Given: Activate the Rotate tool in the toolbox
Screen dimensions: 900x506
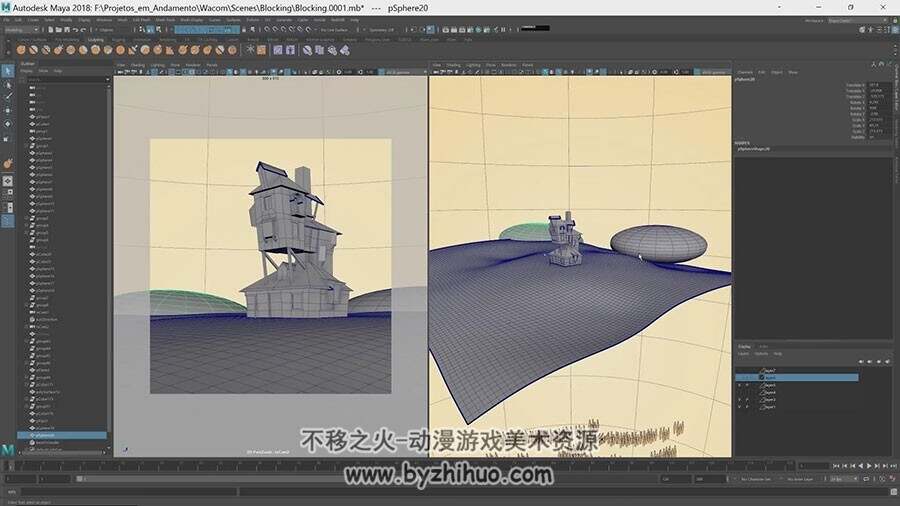Looking at the screenshot, I should [x=7, y=124].
